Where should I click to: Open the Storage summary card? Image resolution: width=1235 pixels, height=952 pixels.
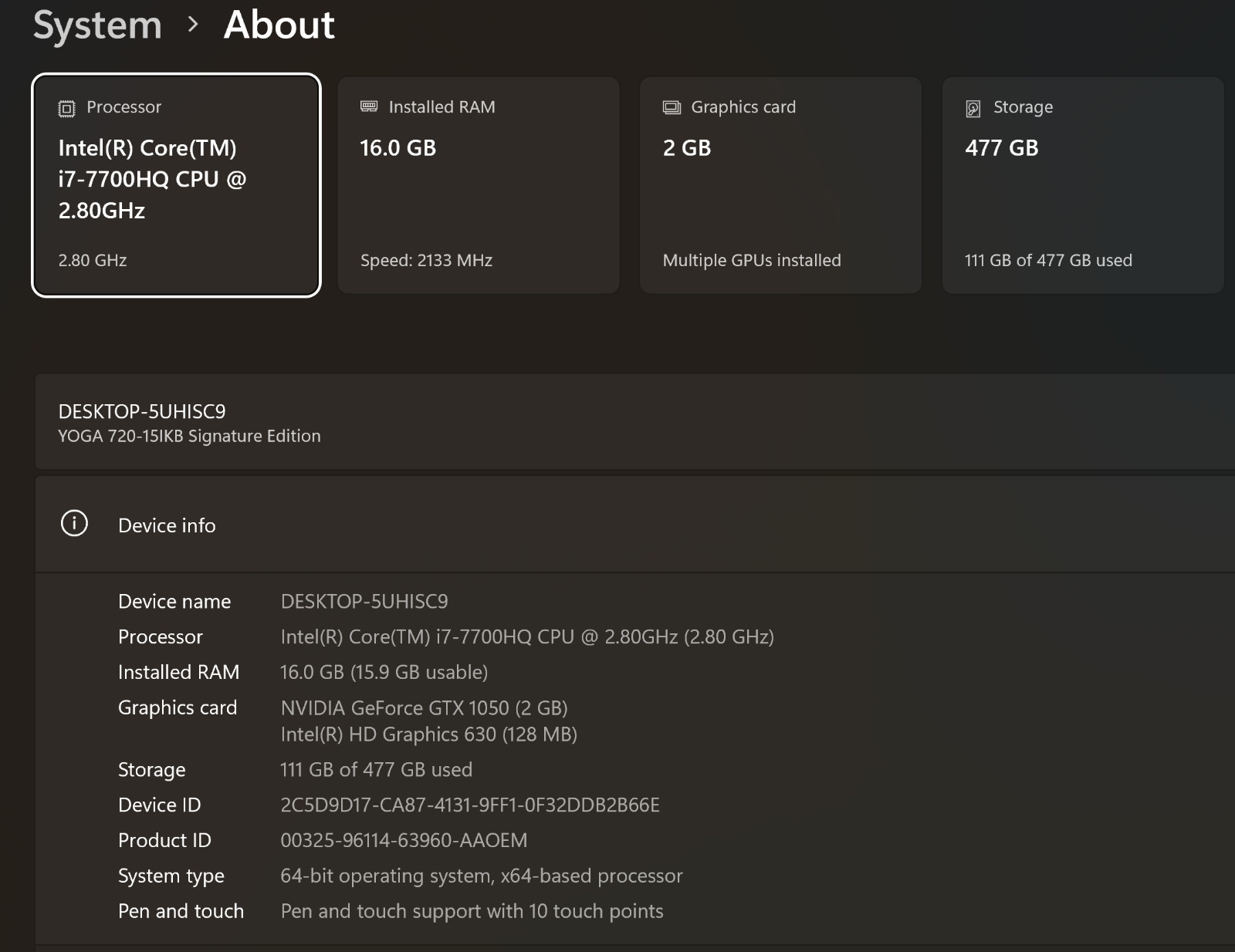click(x=1083, y=185)
